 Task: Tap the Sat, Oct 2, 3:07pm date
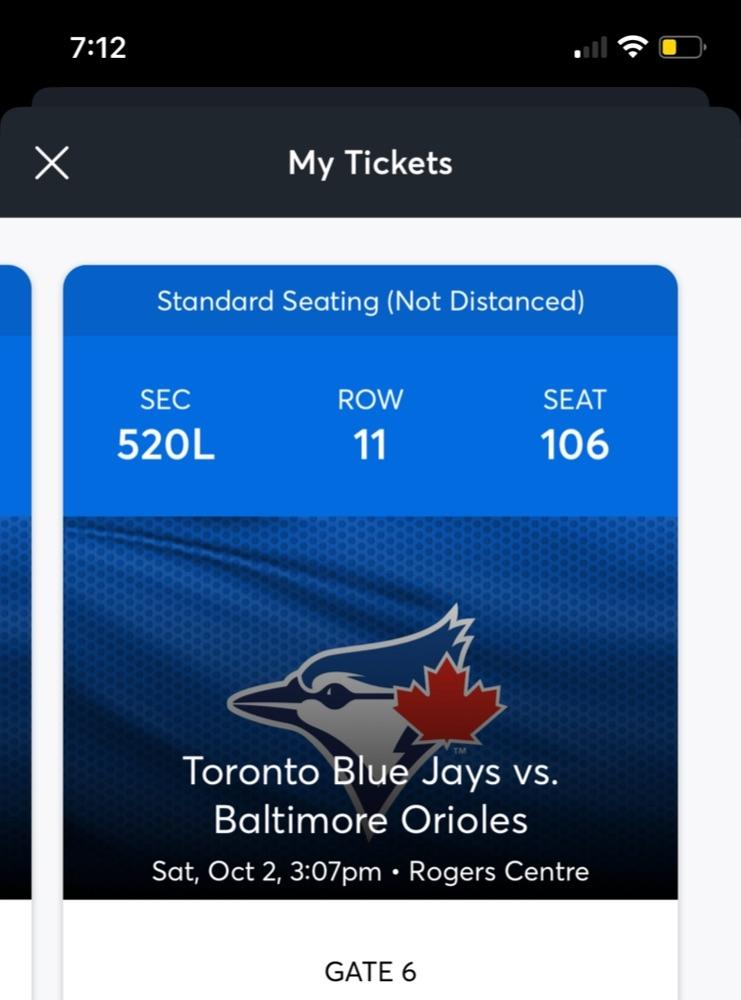pos(266,871)
